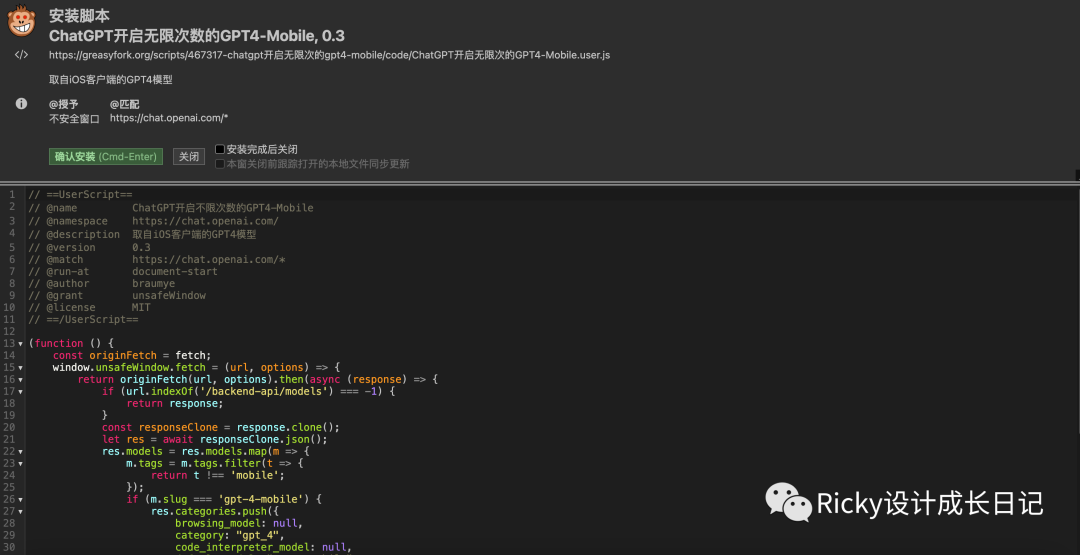This screenshot has width=1080, height=555.
Task: Click the 取自iOS客户端的GPT4模型 description under the URL
Action: click(x=110, y=79)
